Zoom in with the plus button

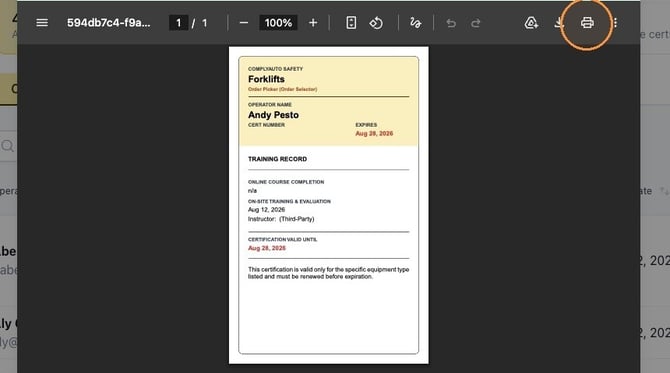(x=313, y=23)
